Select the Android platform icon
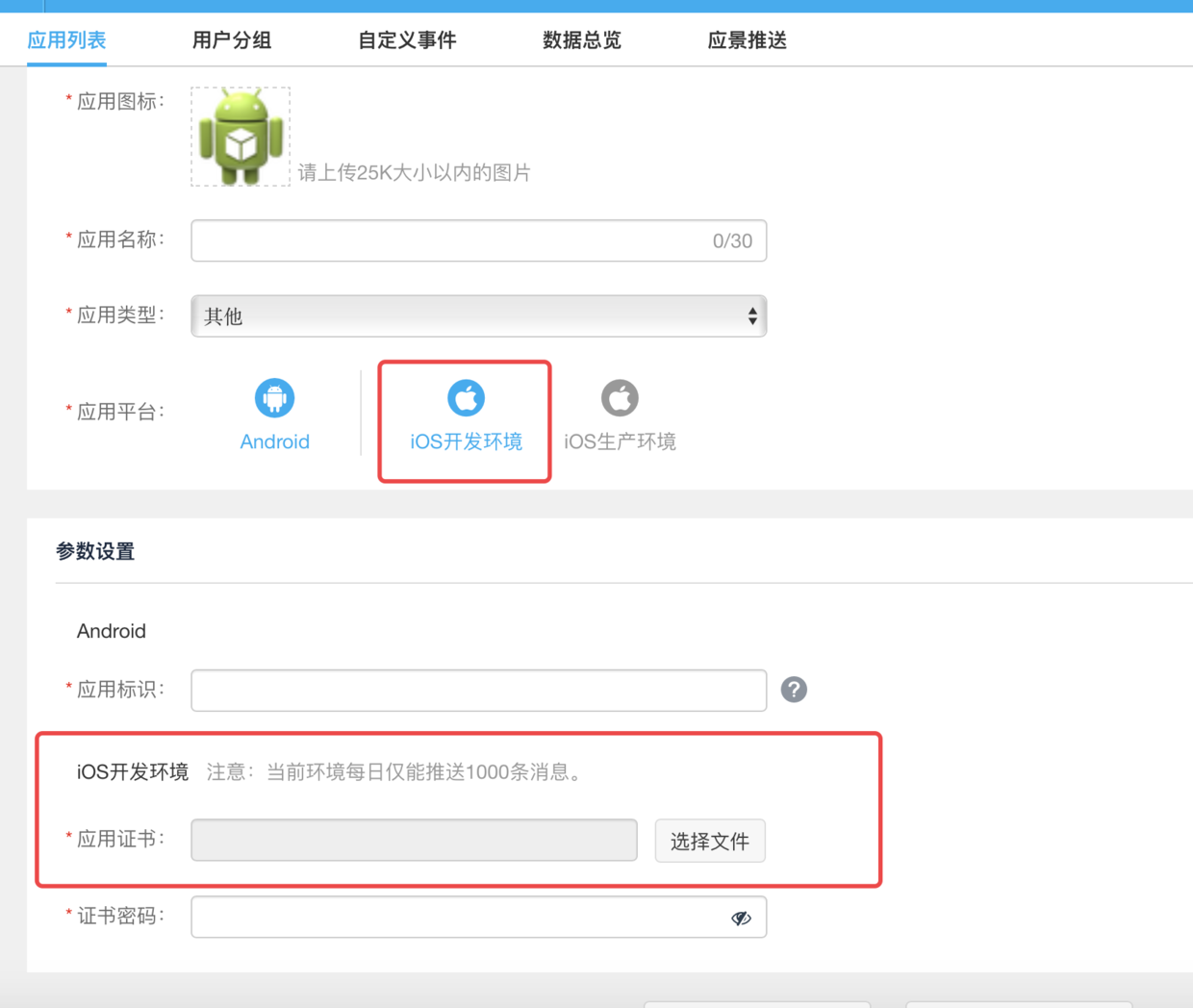Image resolution: width=1193 pixels, height=1008 pixels. 274,414
